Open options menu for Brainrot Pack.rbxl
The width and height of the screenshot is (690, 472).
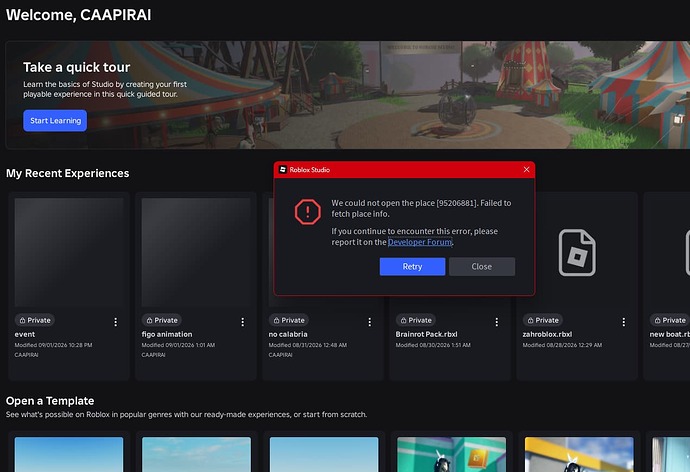497,322
